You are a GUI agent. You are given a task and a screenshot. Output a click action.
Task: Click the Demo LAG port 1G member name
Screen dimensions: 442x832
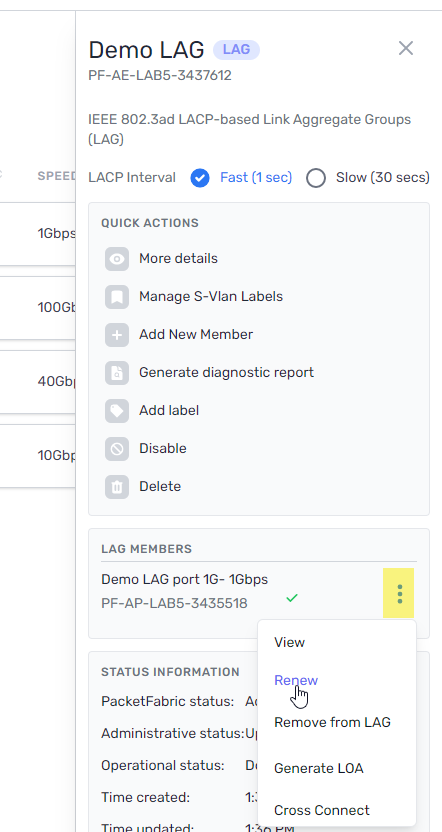click(185, 579)
